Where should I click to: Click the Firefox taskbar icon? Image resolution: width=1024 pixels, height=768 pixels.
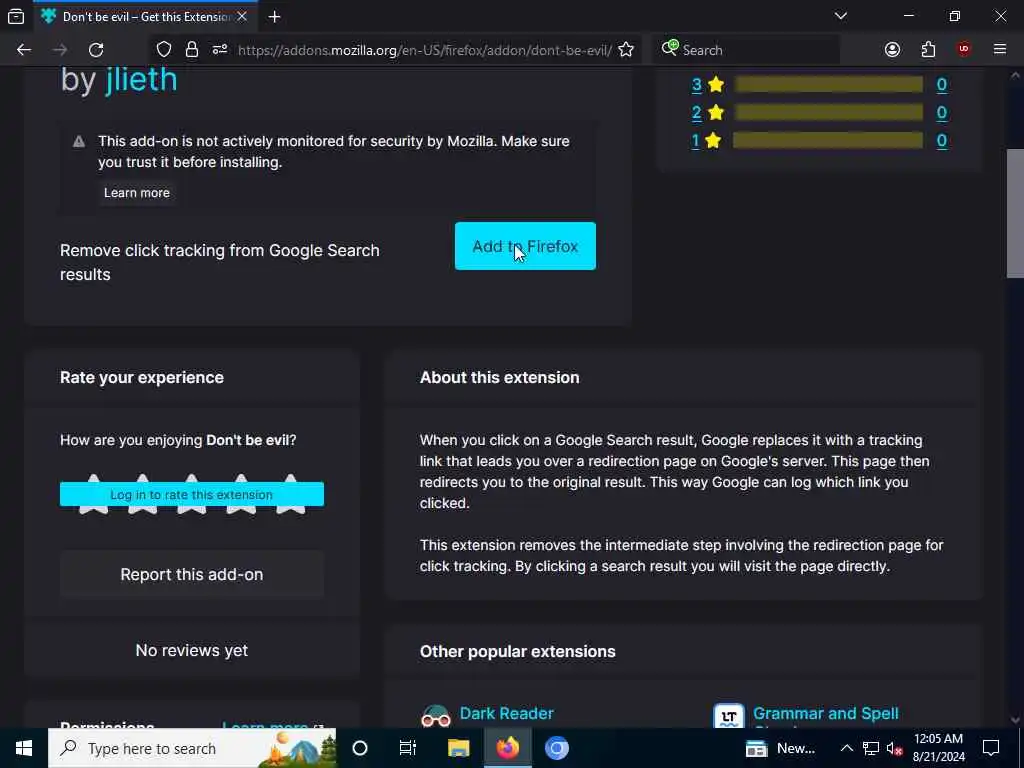[507, 748]
